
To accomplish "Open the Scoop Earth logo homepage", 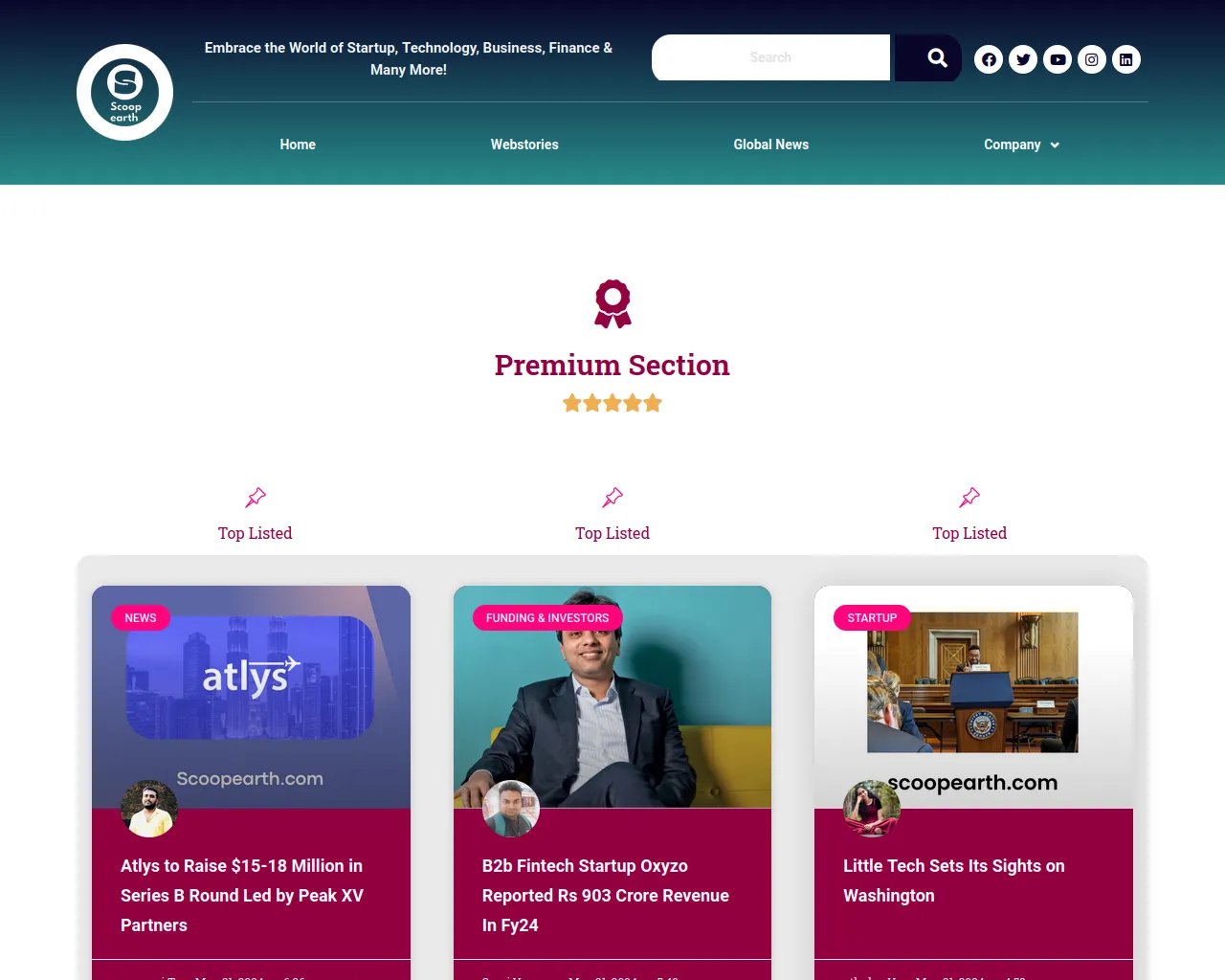I will (x=124, y=93).
